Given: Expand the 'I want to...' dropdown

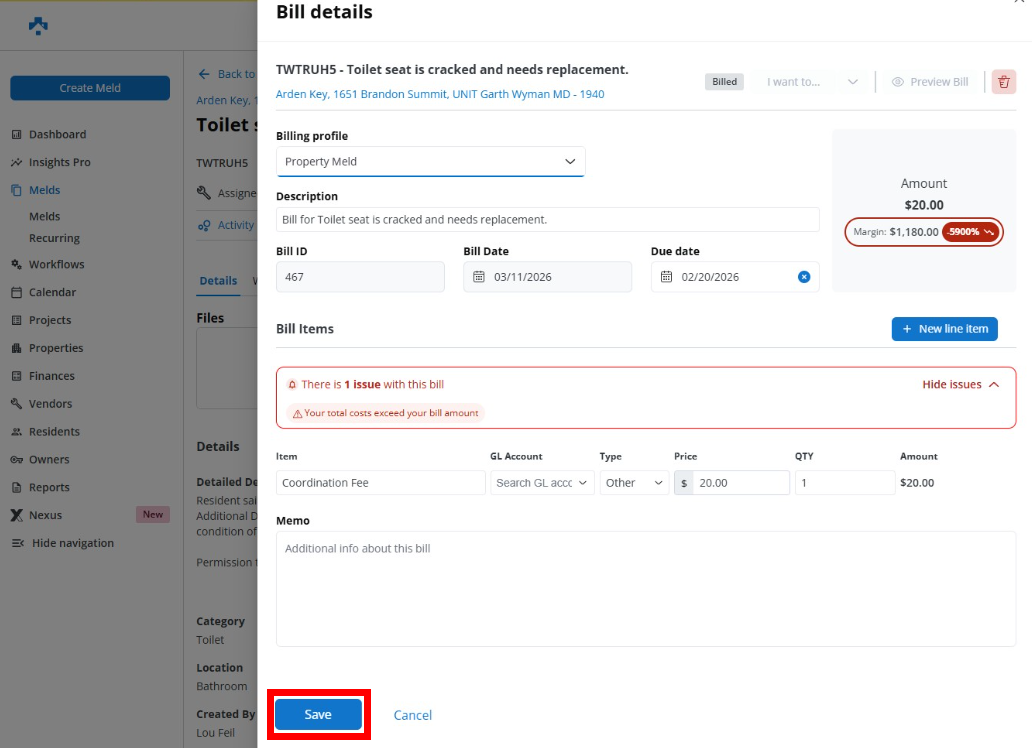Looking at the screenshot, I should tap(812, 82).
